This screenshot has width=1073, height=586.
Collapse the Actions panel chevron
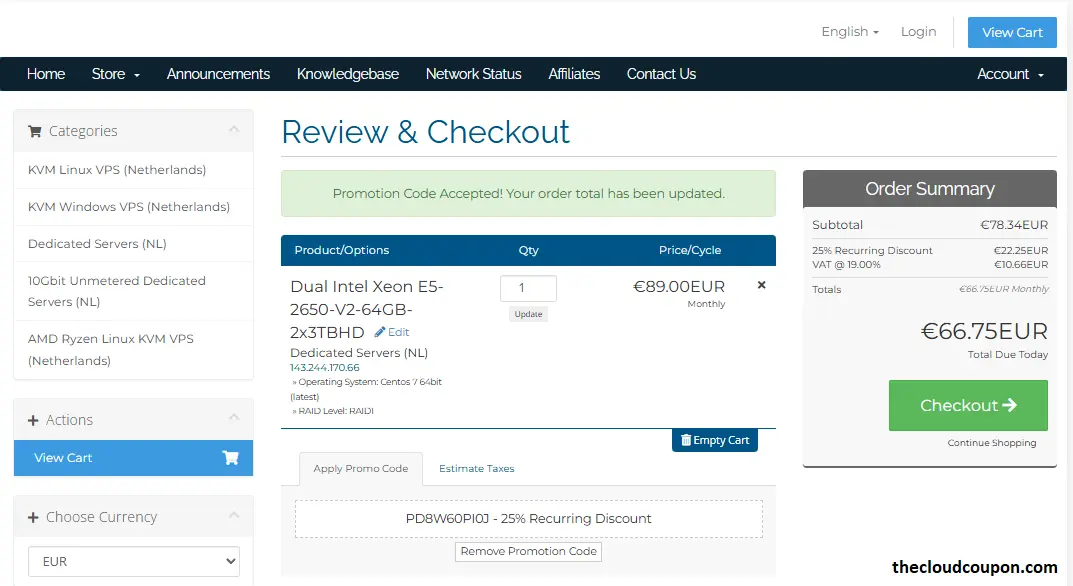tap(234, 419)
